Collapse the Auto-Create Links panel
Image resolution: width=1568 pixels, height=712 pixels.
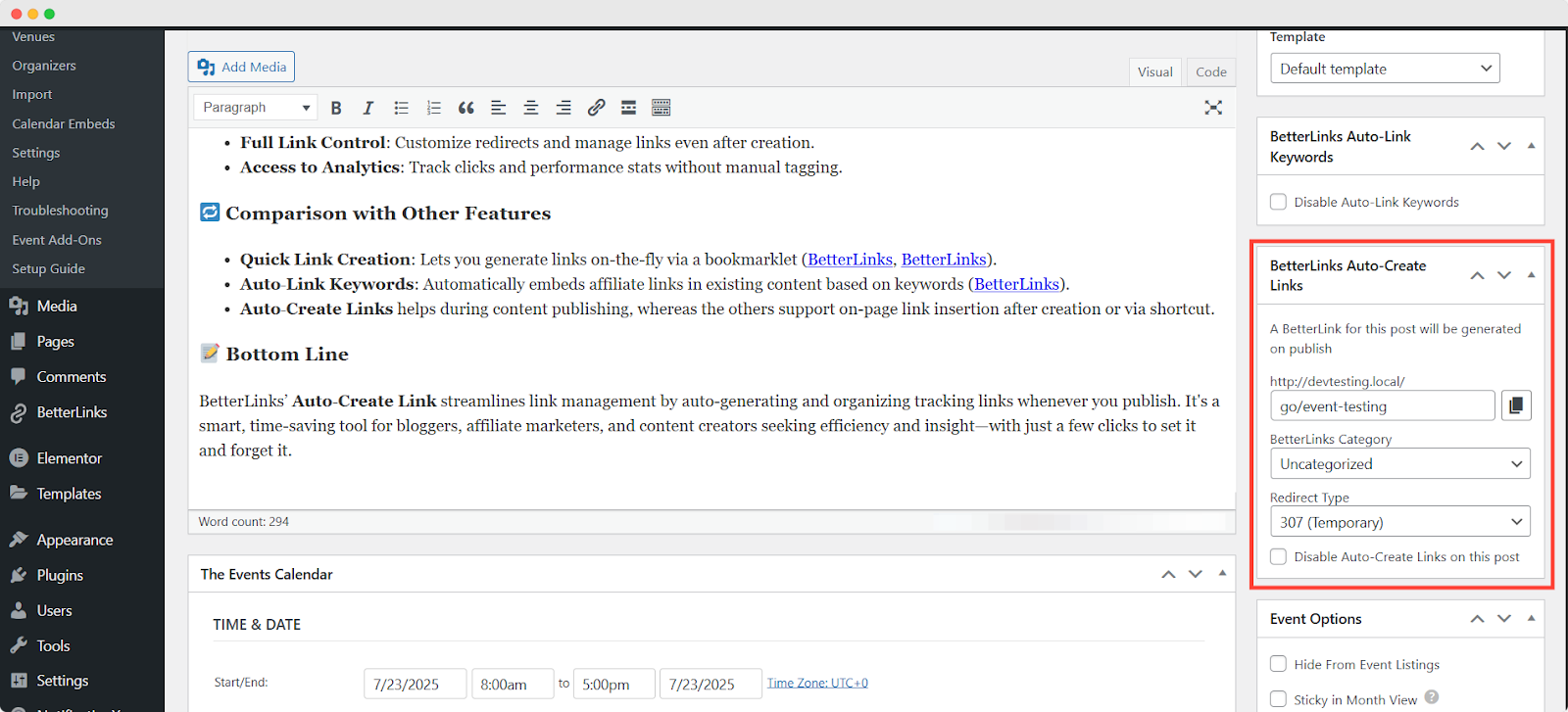tap(1531, 275)
